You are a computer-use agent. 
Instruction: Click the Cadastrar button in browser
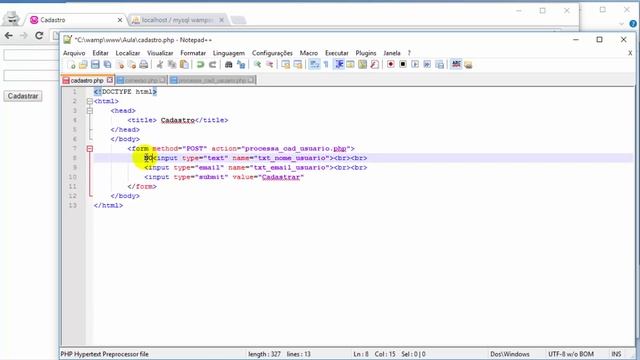coord(23,96)
